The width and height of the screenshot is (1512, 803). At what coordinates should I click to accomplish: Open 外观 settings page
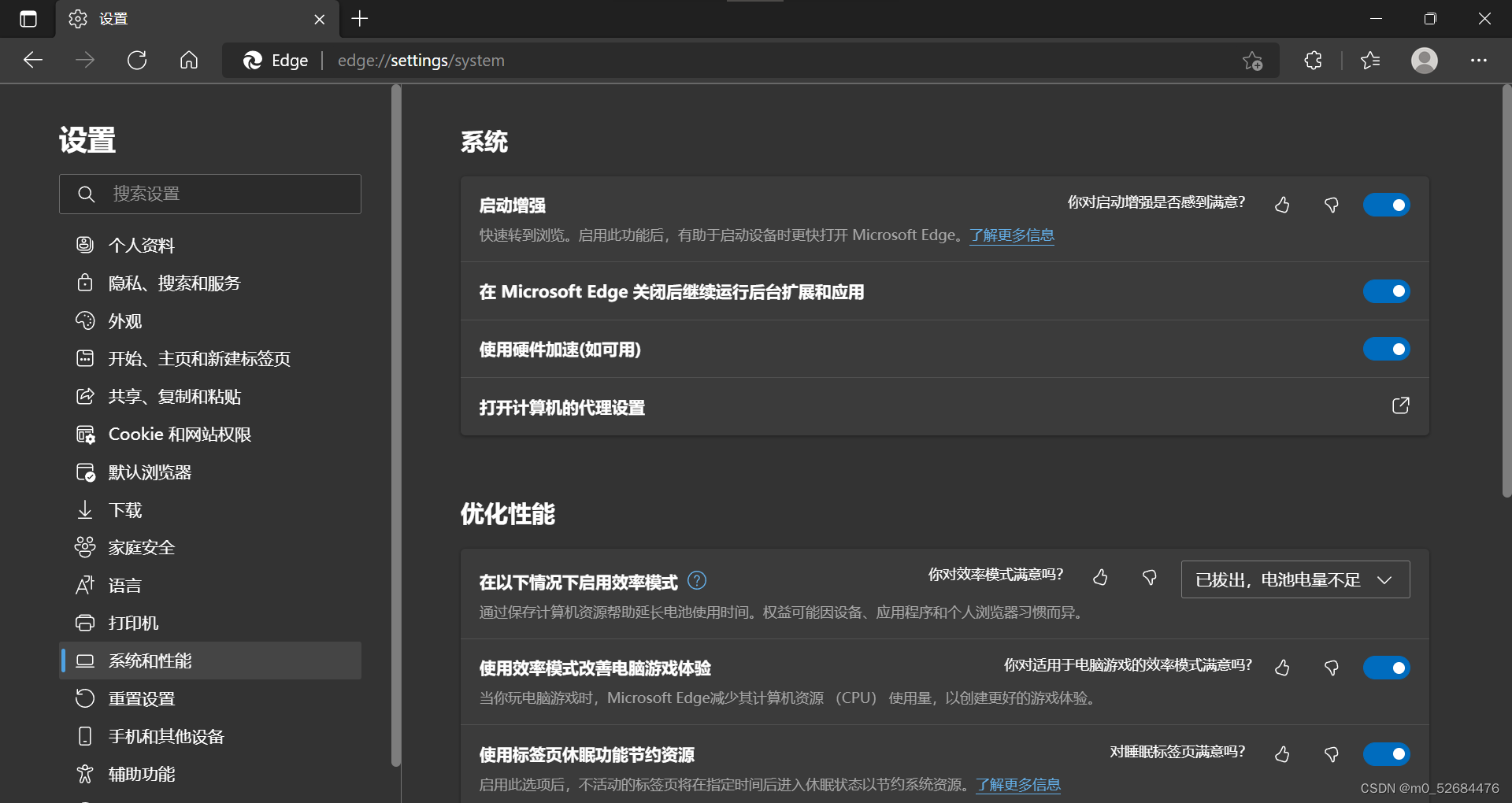click(210, 321)
